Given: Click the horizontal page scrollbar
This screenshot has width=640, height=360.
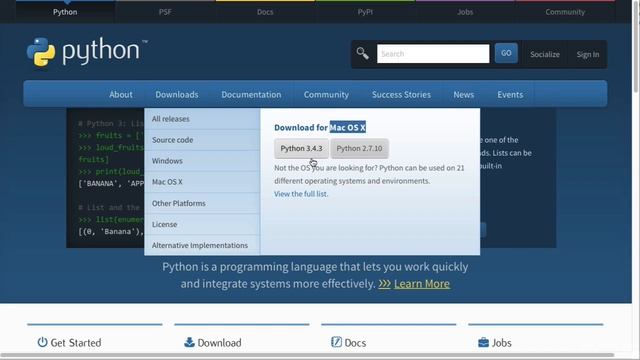Looking at the screenshot, I should coord(307,356).
